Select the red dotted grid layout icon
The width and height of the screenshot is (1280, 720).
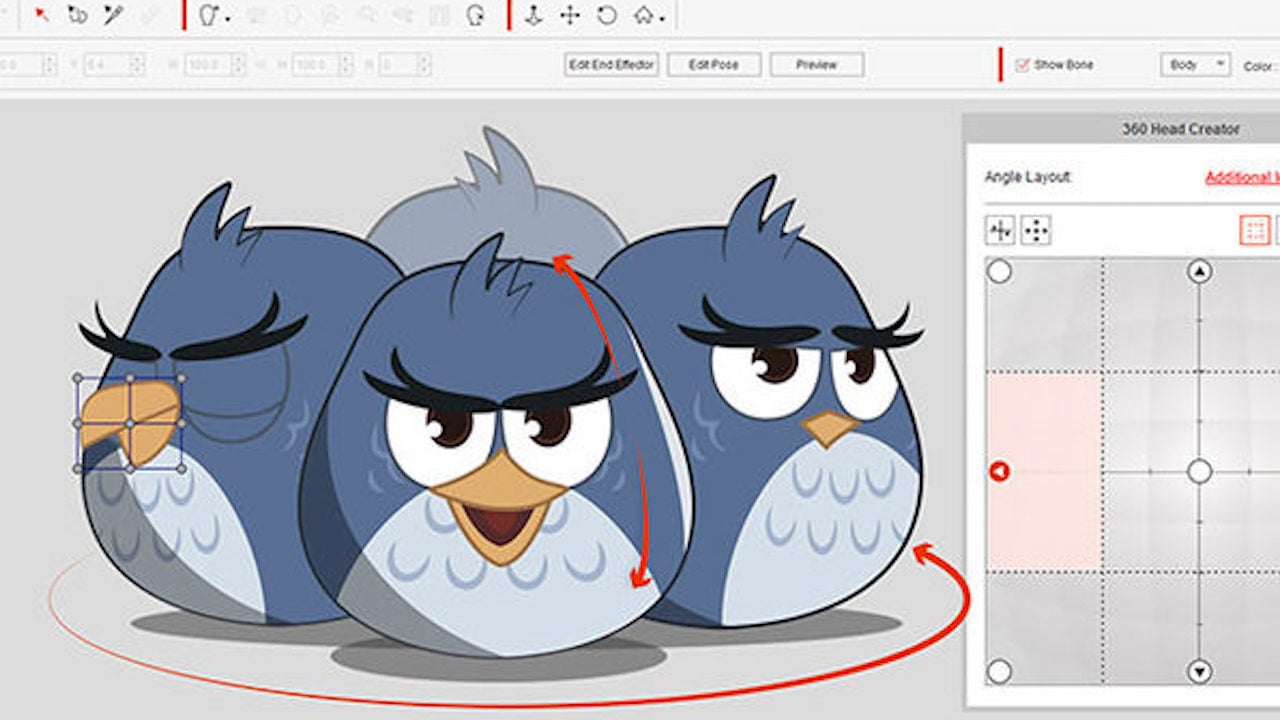[1255, 230]
